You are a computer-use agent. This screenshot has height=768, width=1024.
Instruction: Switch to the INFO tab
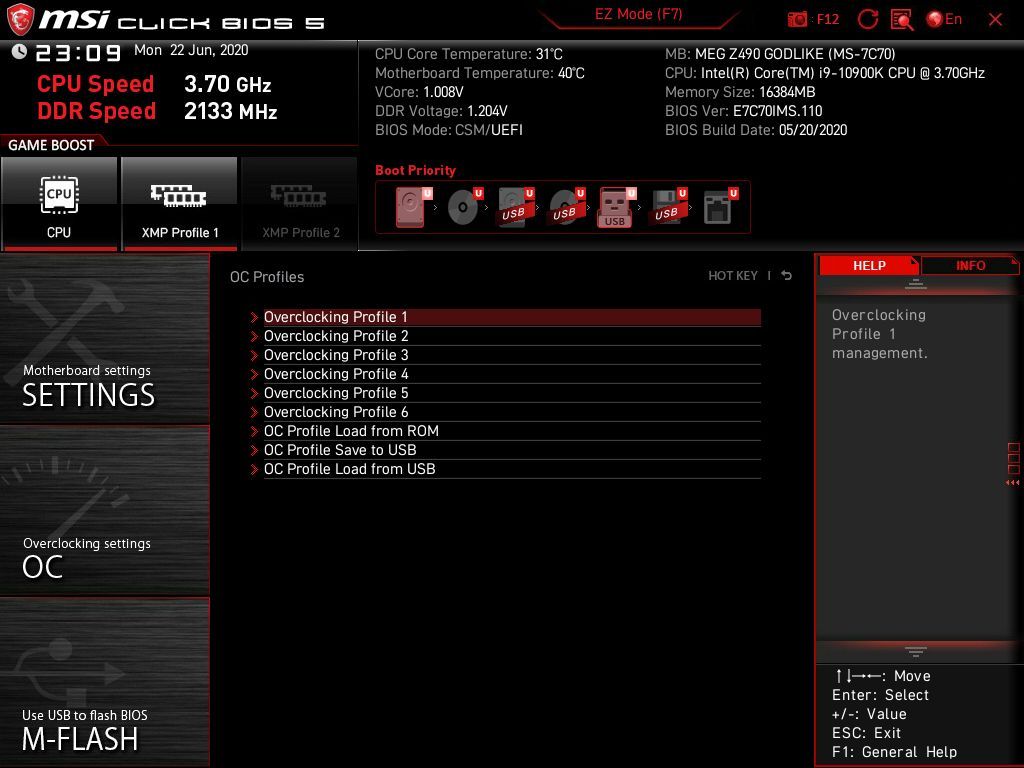tap(970, 266)
